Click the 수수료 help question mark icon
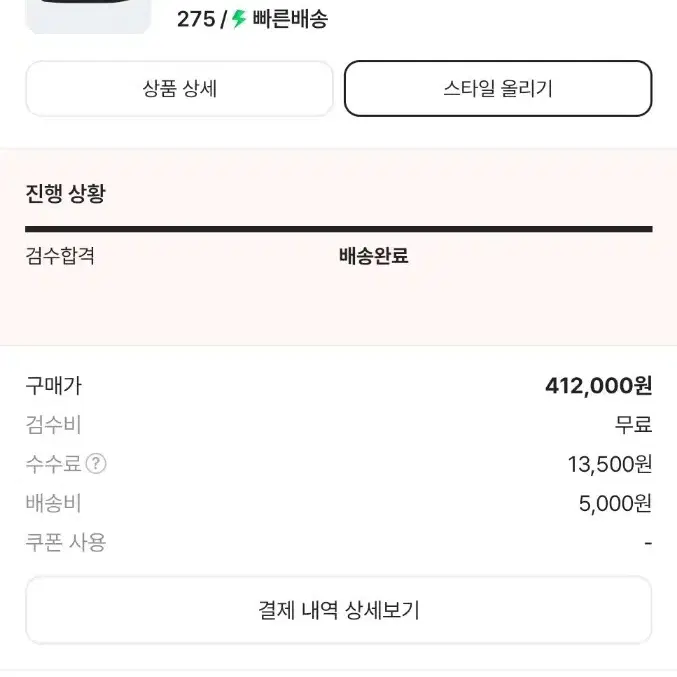677x677 pixels. (96, 464)
